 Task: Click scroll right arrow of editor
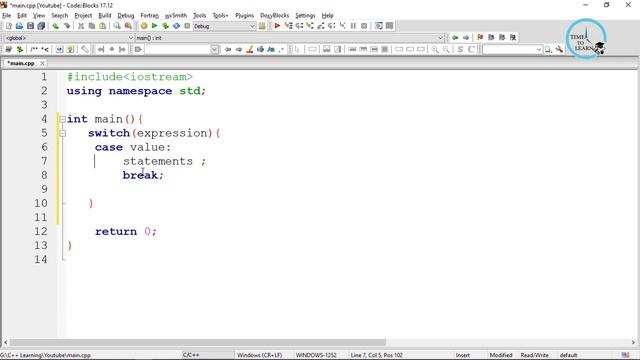pos(633,342)
